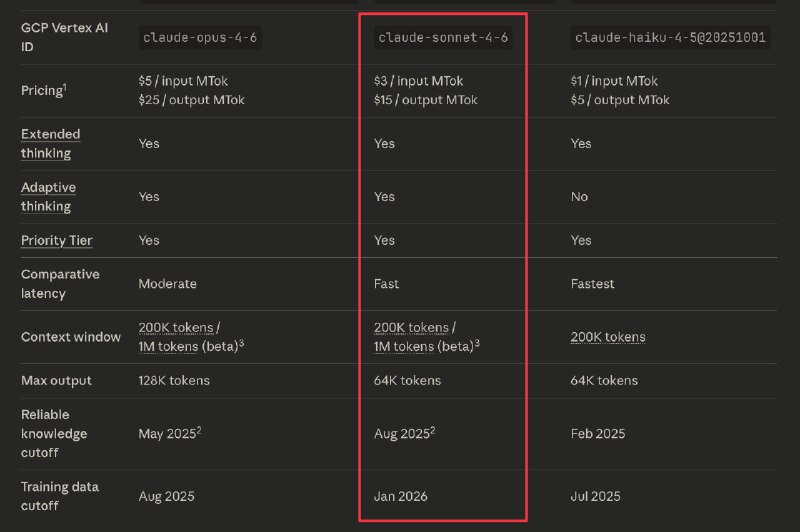Click the 128K tokens max output value
Image resolution: width=800 pixels, height=532 pixels.
[174, 380]
